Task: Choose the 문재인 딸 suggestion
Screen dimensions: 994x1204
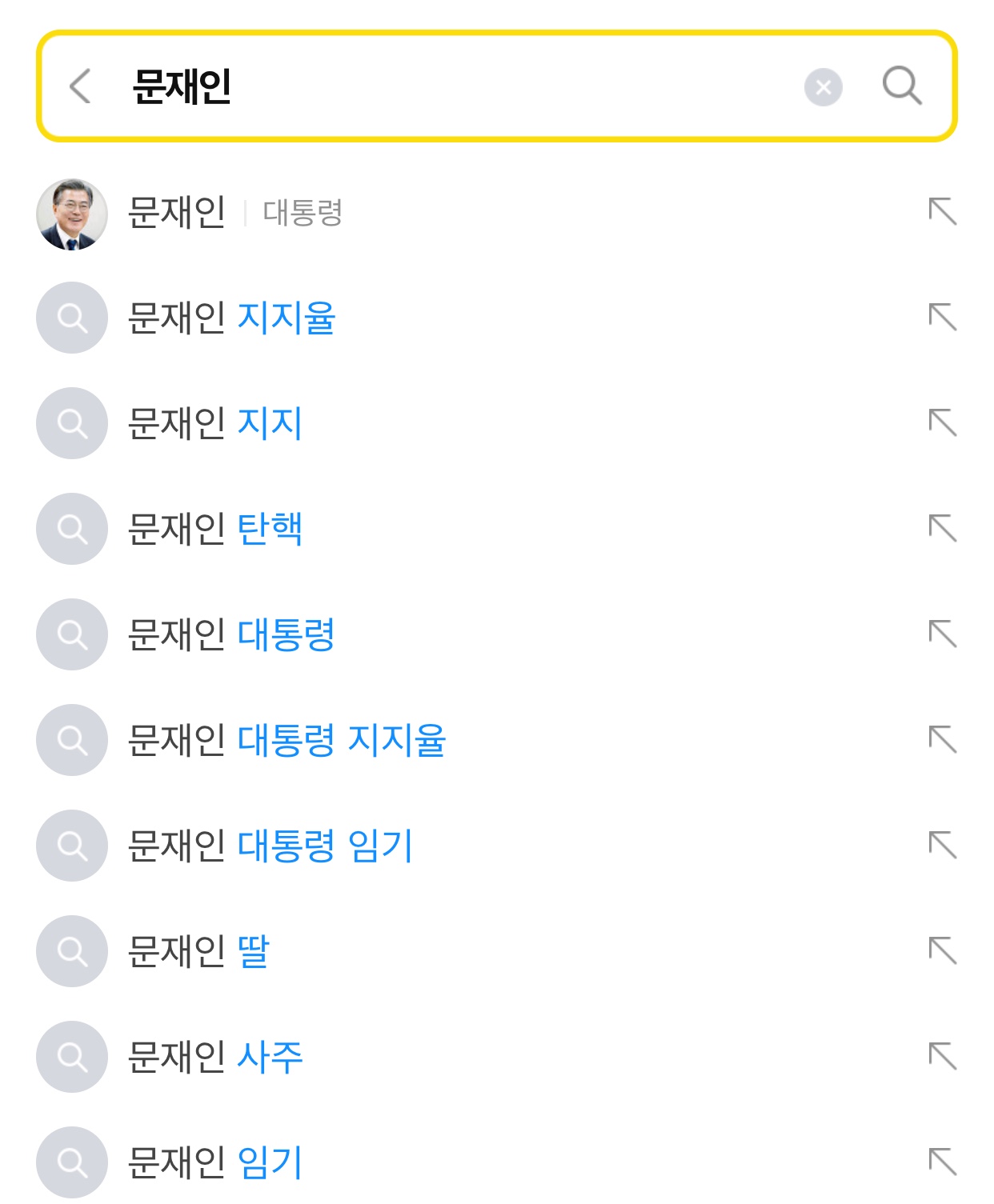Action: coord(198,951)
